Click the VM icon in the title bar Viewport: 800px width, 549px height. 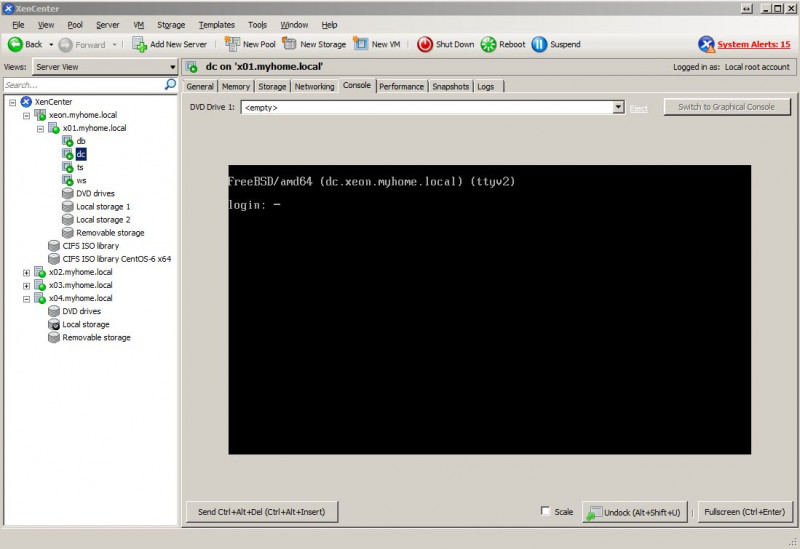coord(192,67)
